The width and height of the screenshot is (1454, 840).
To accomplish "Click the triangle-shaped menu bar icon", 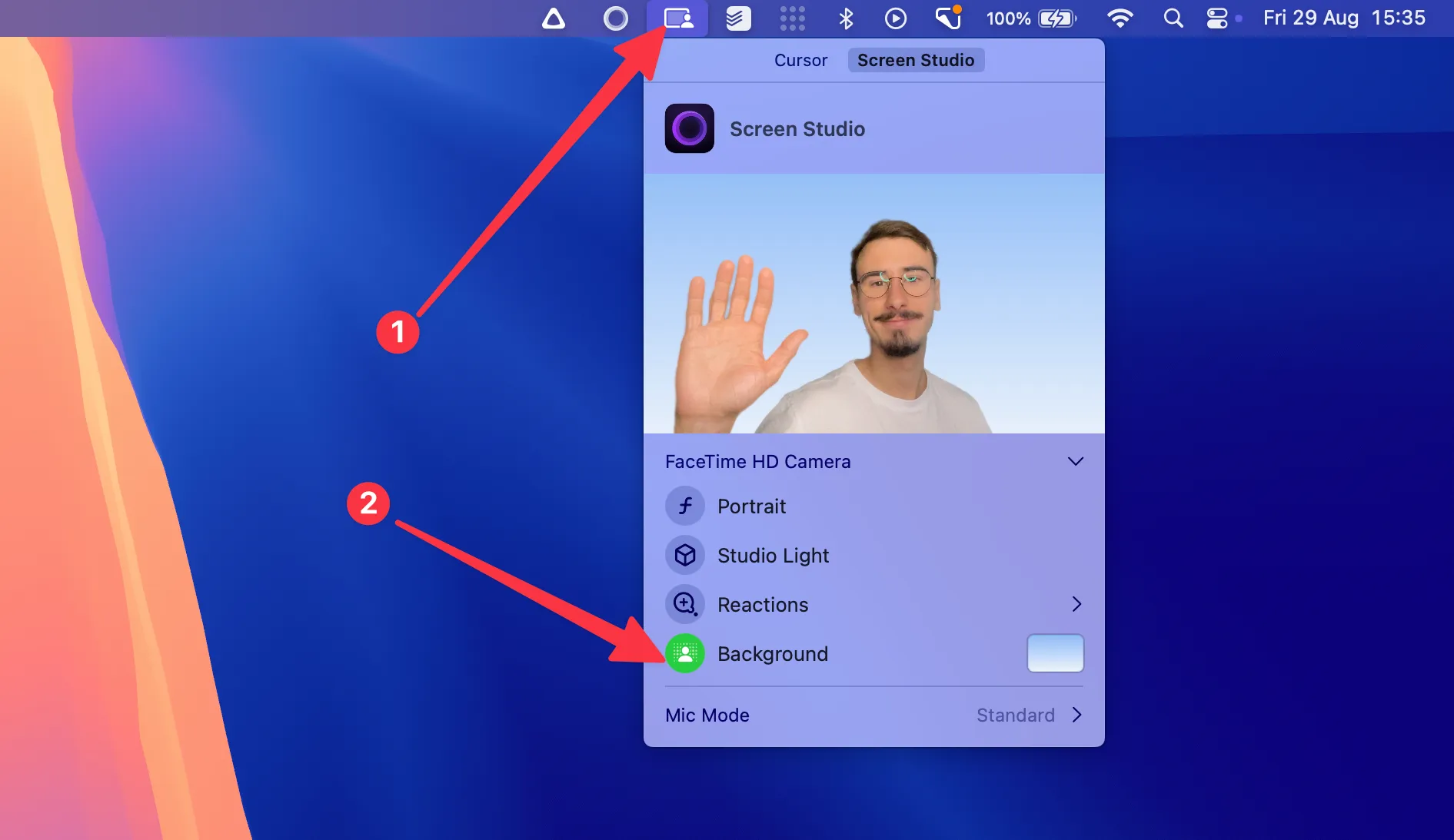I will coord(553,18).
